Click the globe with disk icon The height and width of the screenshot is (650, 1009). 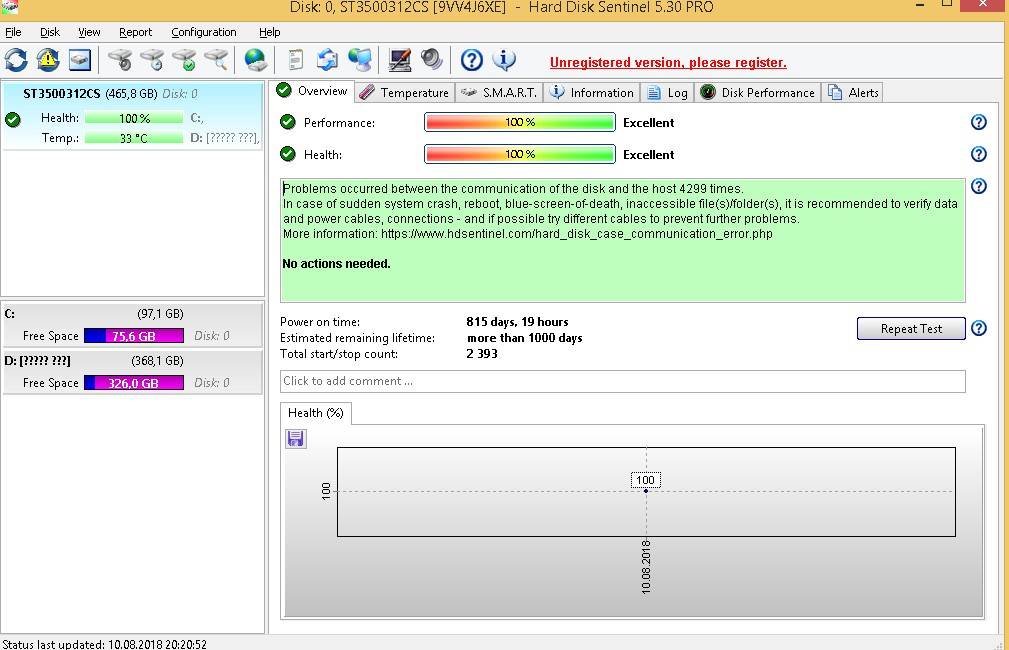(255, 60)
